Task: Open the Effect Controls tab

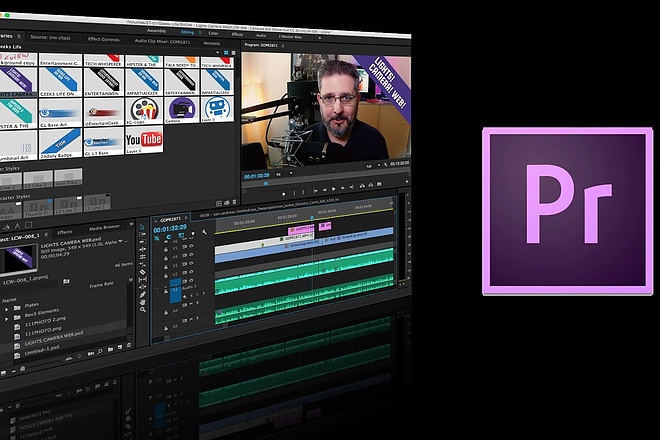Action: click(104, 39)
